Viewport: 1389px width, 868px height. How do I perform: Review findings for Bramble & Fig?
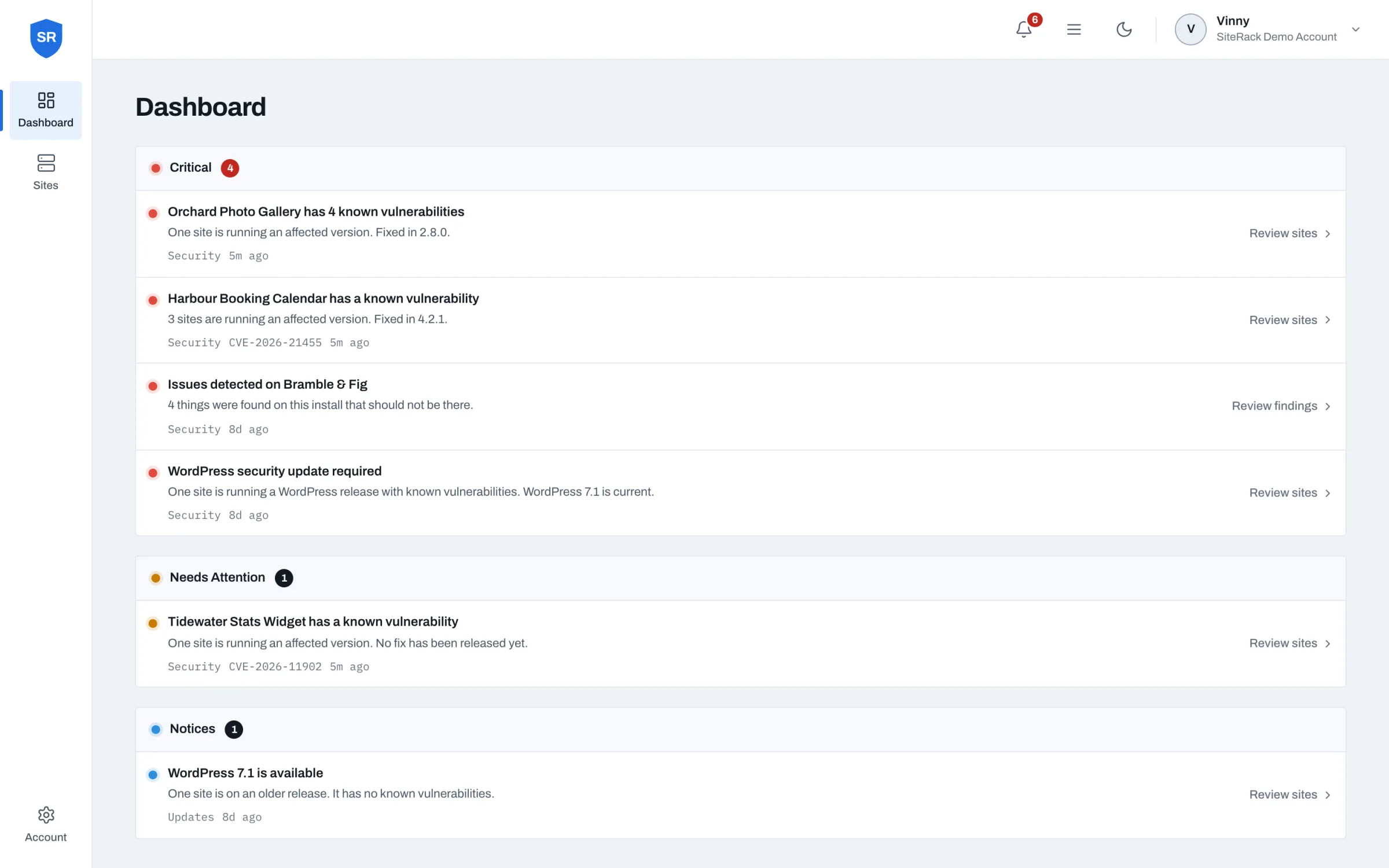[x=1281, y=406]
